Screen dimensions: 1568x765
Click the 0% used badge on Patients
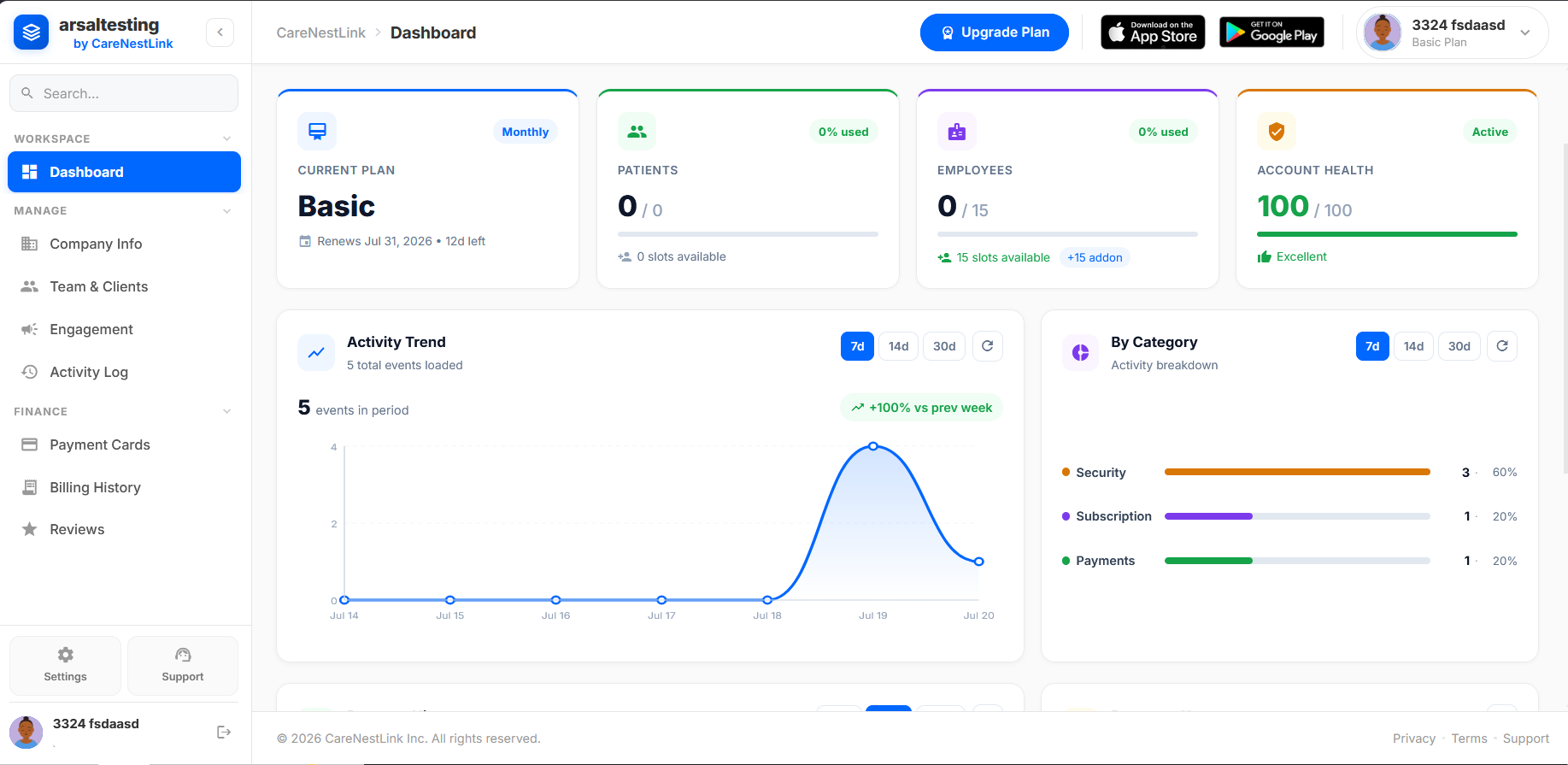pyautogui.click(x=843, y=132)
